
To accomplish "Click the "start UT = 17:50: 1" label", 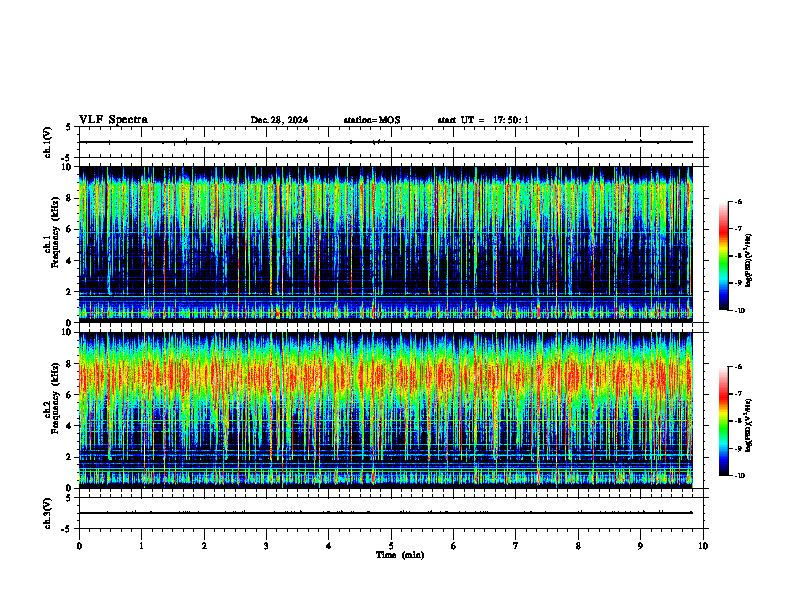I will click(x=483, y=120).
